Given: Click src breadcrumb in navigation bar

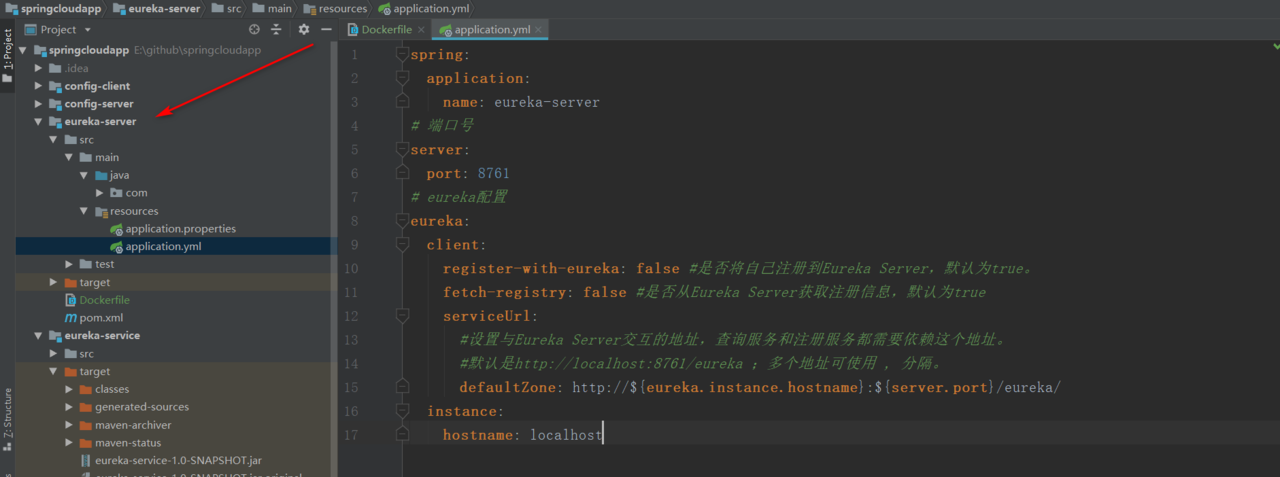Looking at the screenshot, I should 228,8.
